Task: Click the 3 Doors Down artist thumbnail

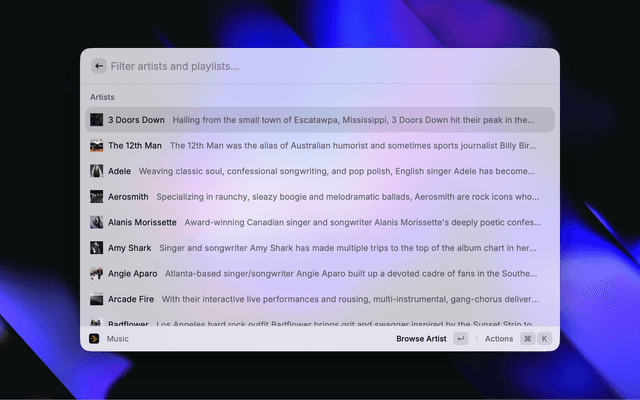Action: [x=96, y=120]
